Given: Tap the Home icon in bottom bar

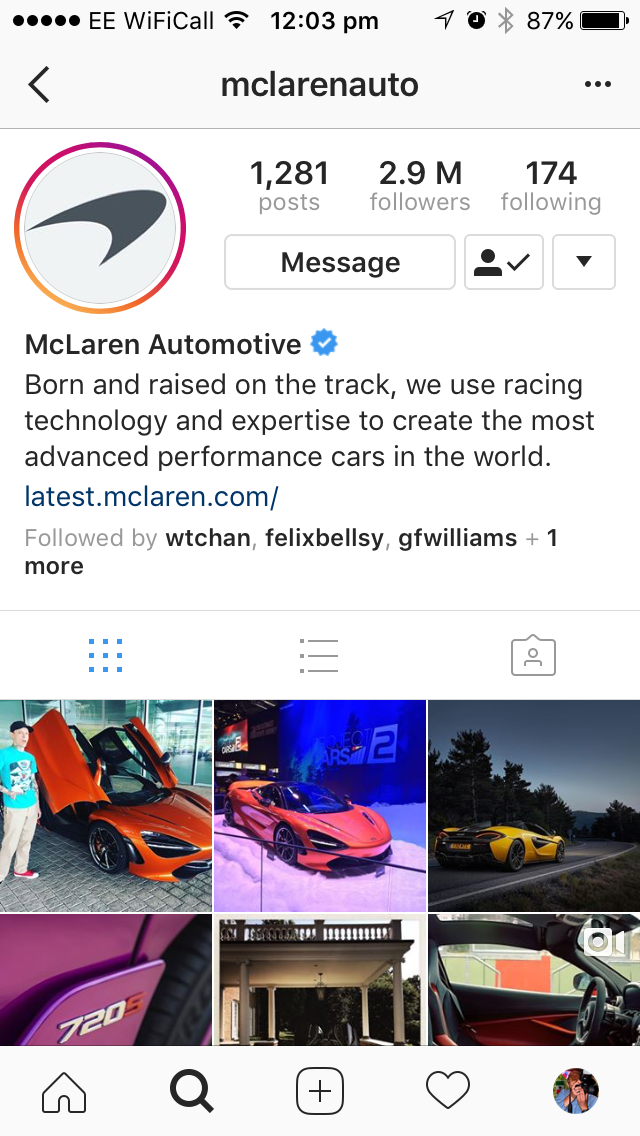Looking at the screenshot, I should pos(65,1090).
